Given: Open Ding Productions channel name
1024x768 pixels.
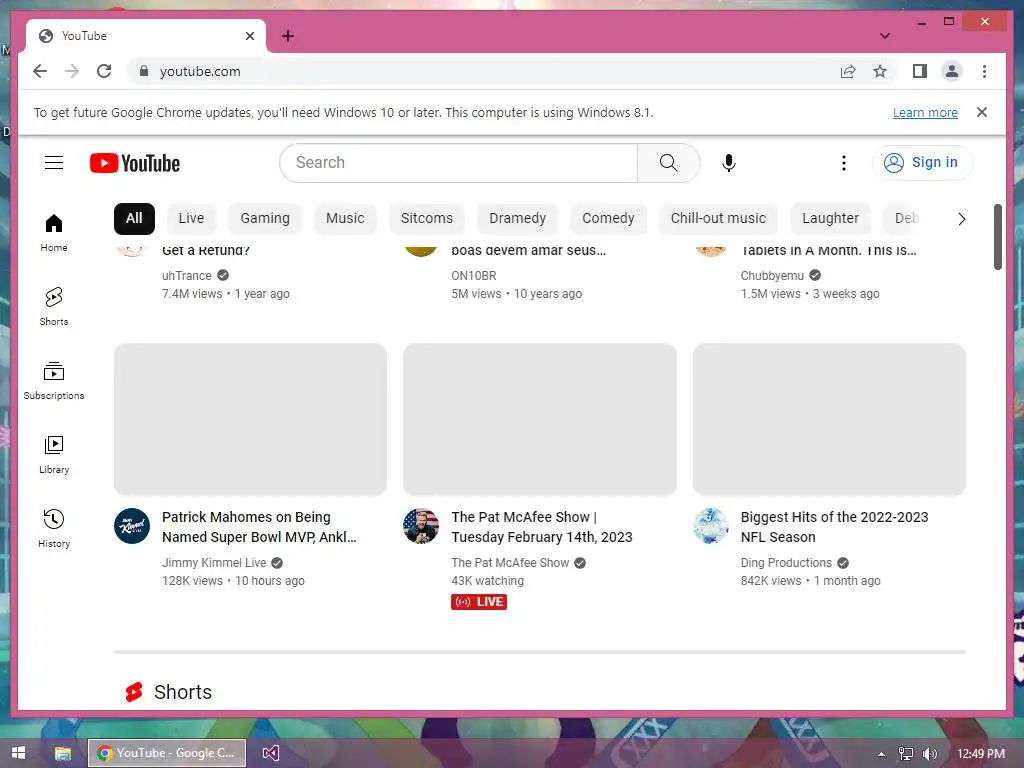Looking at the screenshot, I should coord(786,562).
